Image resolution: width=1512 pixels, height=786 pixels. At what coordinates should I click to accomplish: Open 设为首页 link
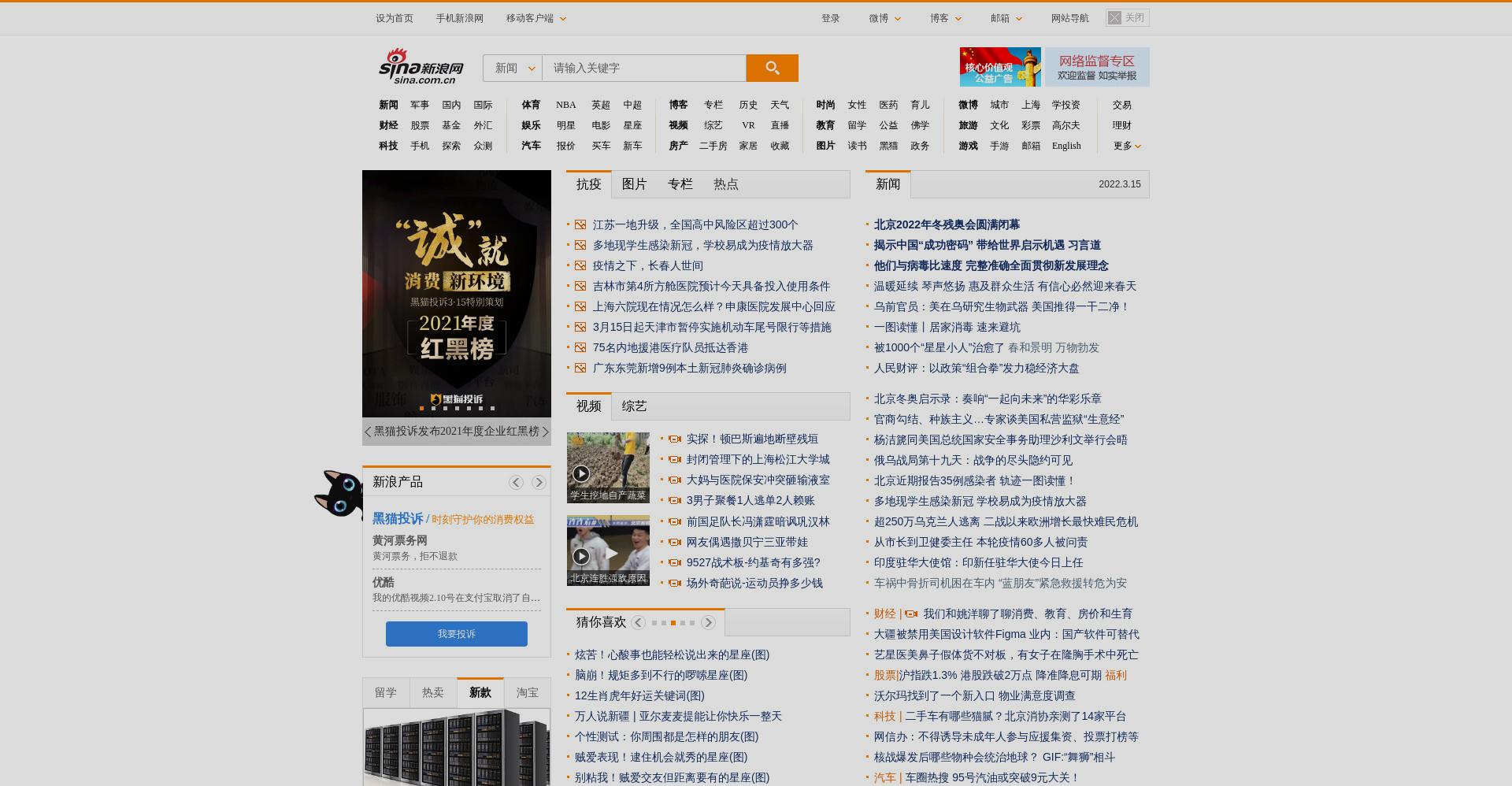point(395,18)
